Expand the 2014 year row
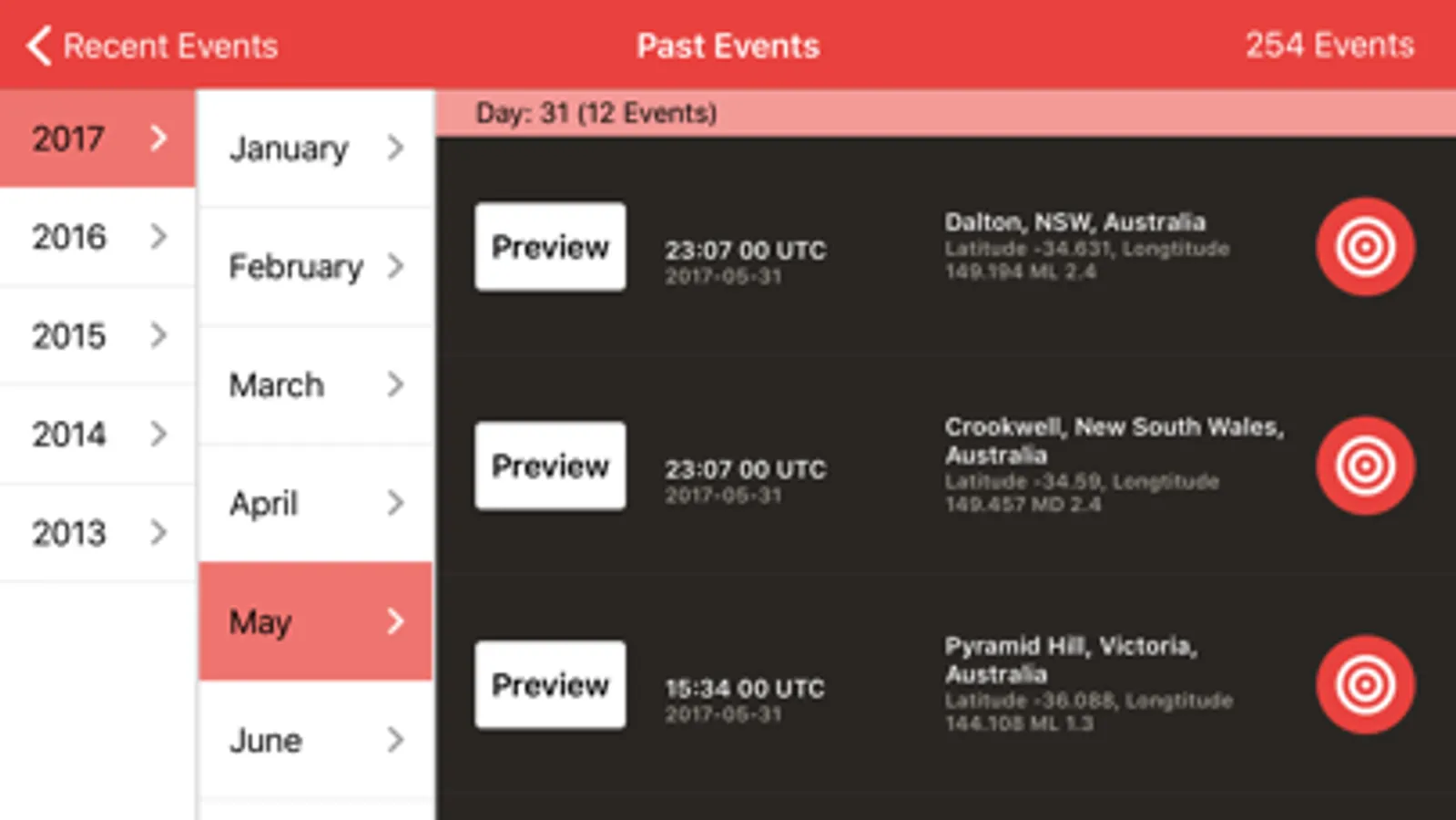The image size is (1456, 820). 97,434
